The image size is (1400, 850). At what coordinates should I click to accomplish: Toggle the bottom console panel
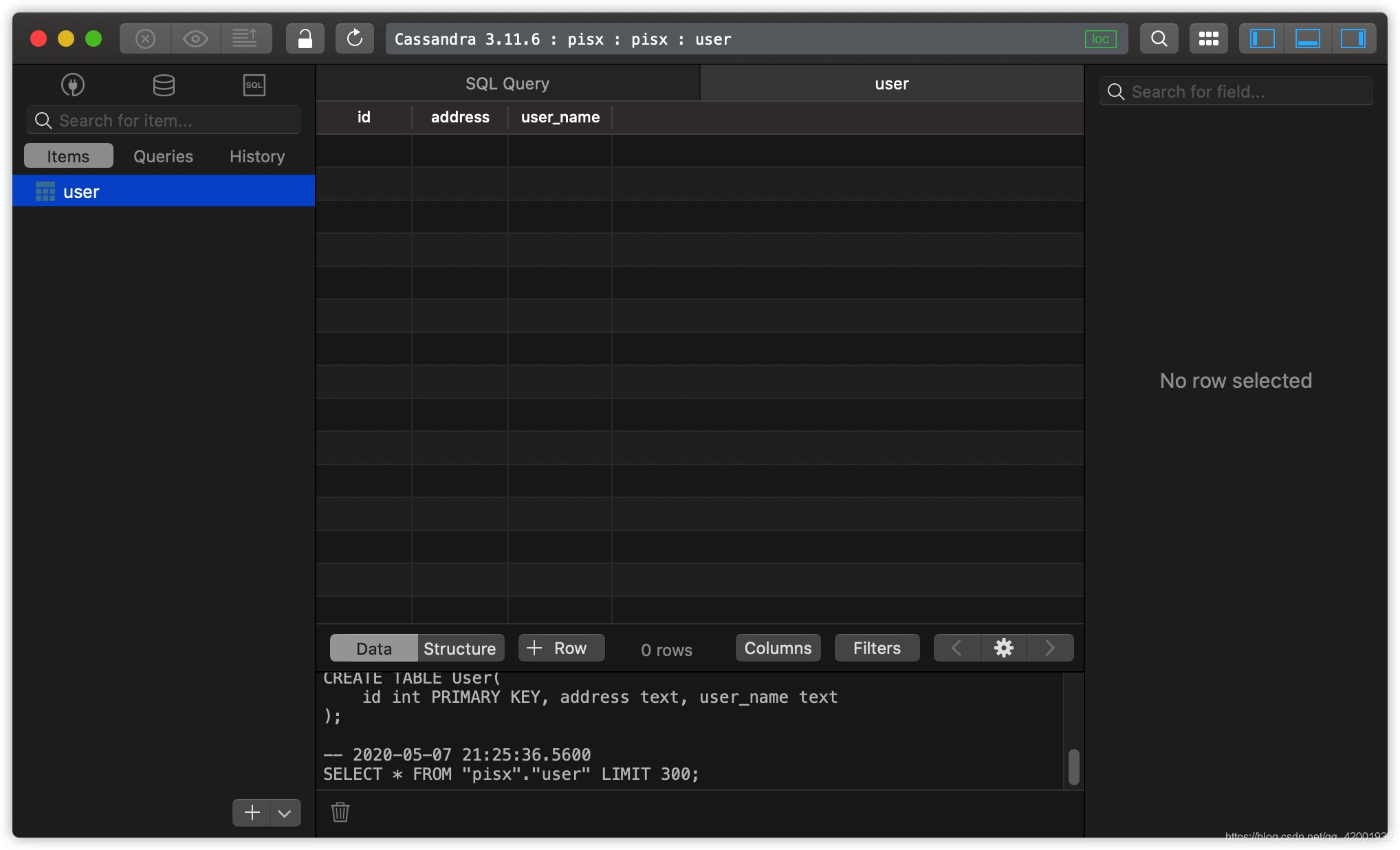[1308, 39]
